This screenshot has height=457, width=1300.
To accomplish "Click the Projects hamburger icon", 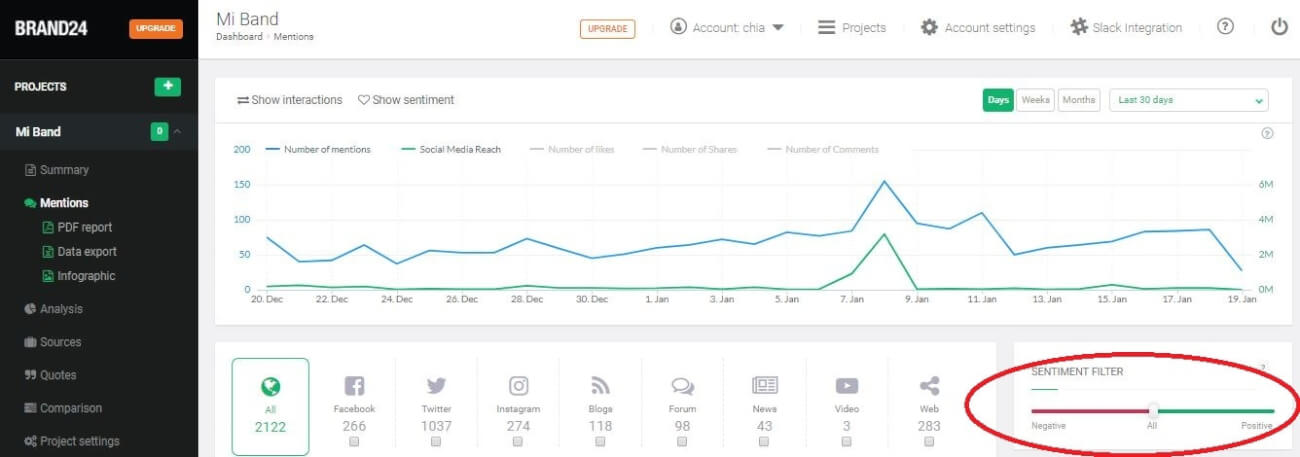I will [826, 27].
